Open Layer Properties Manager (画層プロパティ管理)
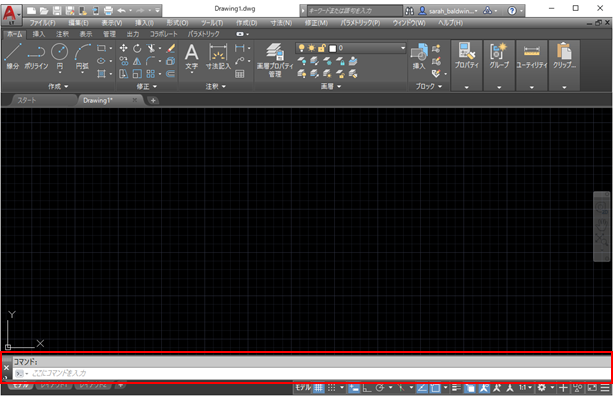This screenshot has height=396, width=613. point(275,59)
